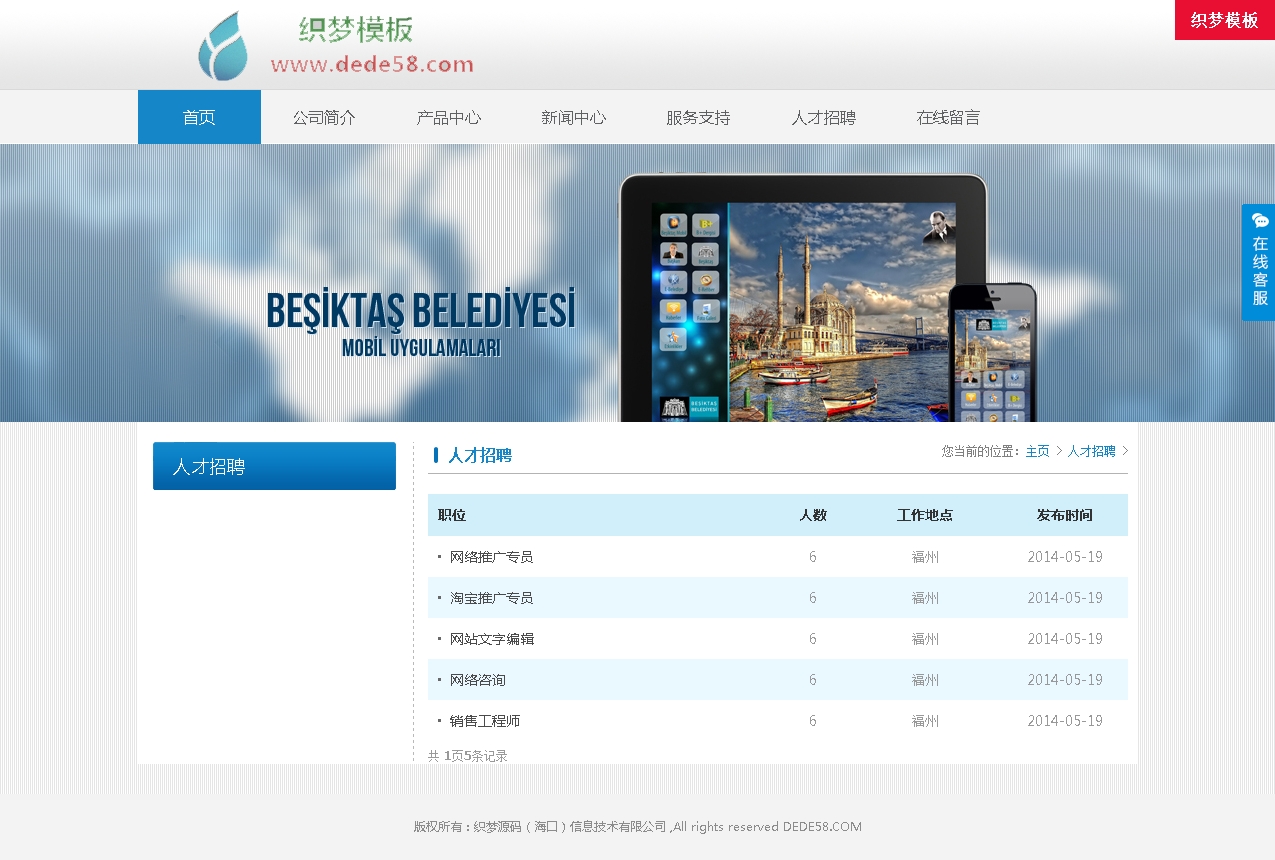Viewport: 1275px width, 860px height.
Task: Click the footer 版权所有 copyright text
Action: pyautogui.click(x=637, y=827)
